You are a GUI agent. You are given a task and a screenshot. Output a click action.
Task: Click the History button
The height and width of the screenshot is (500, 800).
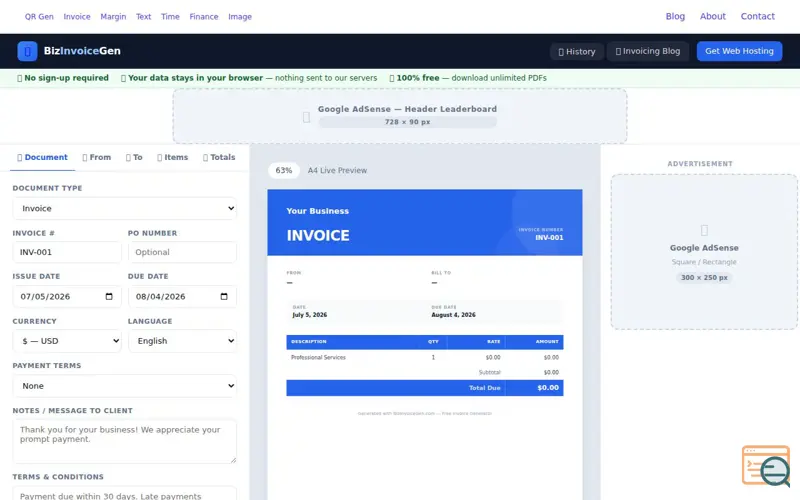tap(577, 52)
